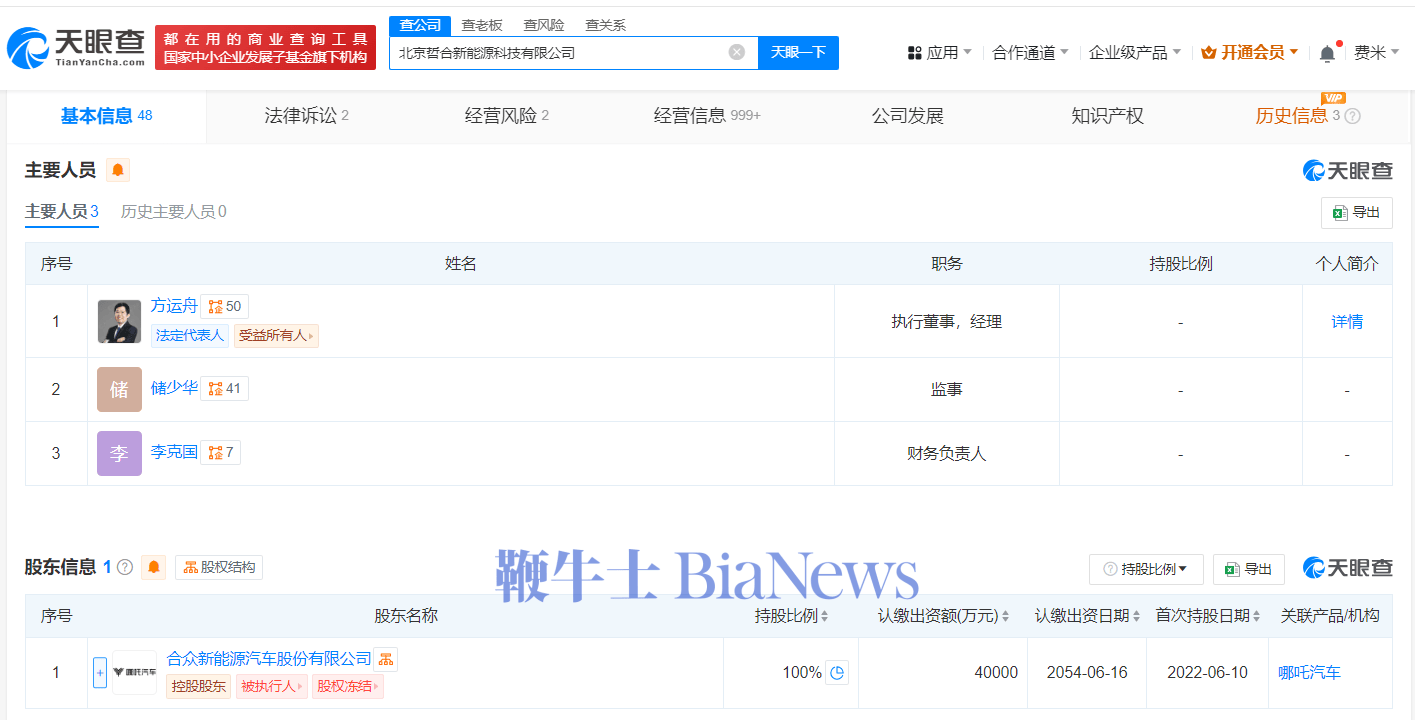Switch to 经营信息 tab
This screenshot has width=1415, height=720.
(707, 116)
